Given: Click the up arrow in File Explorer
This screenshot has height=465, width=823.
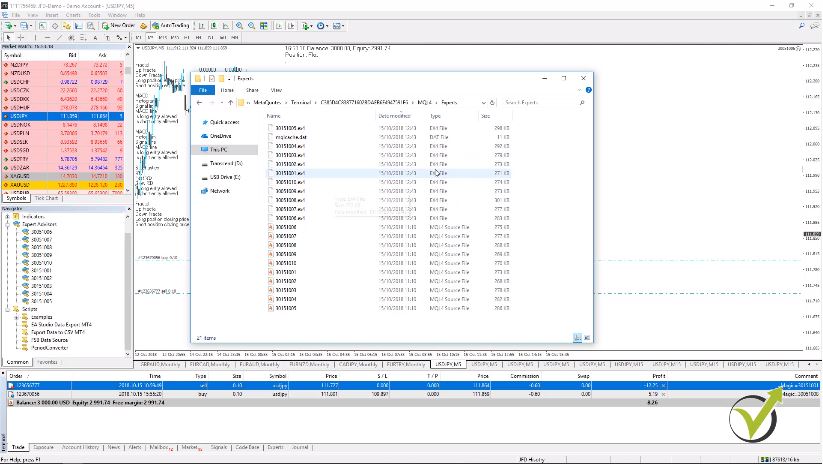Looking at the screenshot, I should 230,103.
